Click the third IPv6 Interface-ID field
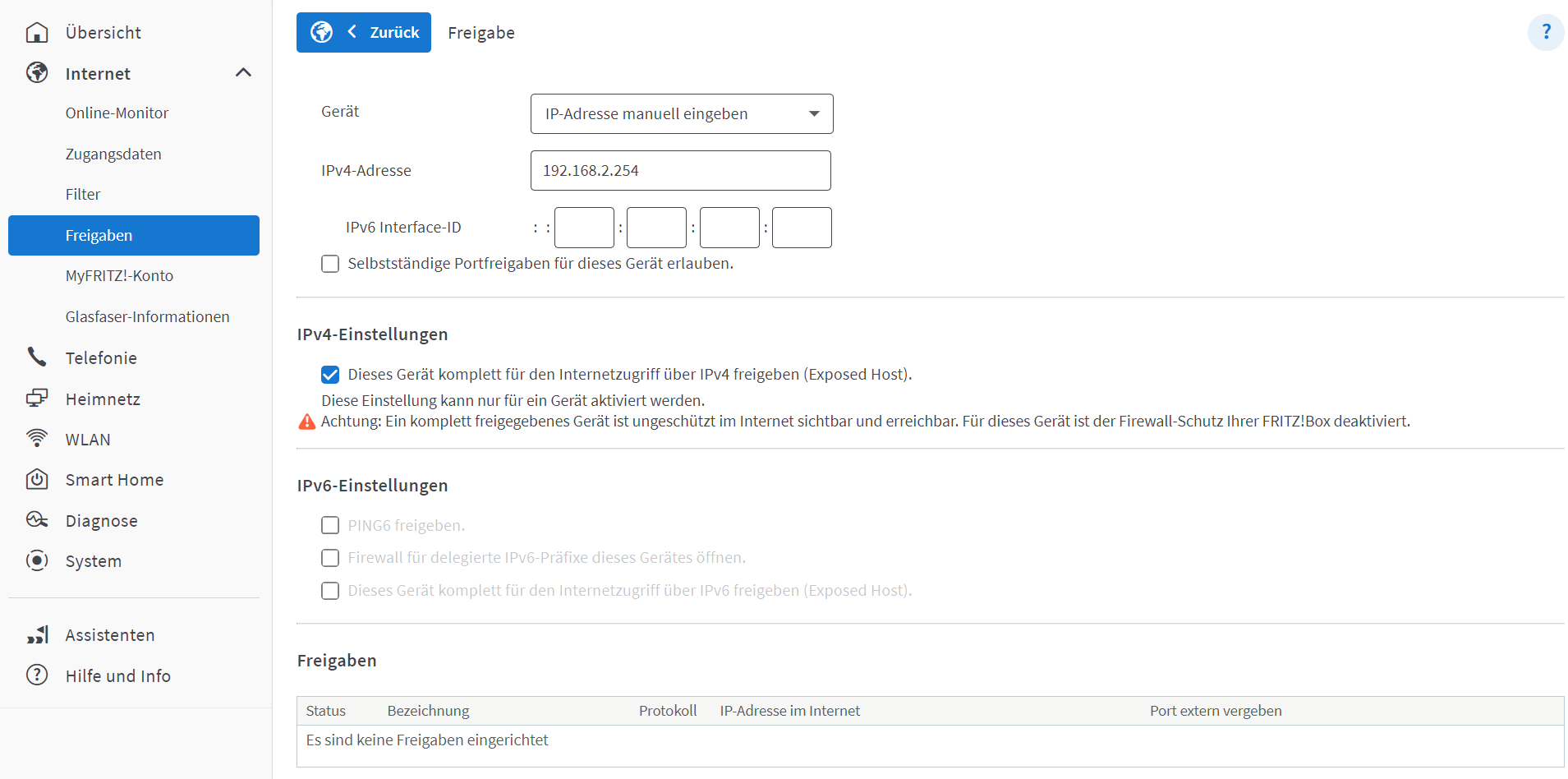 729,228
